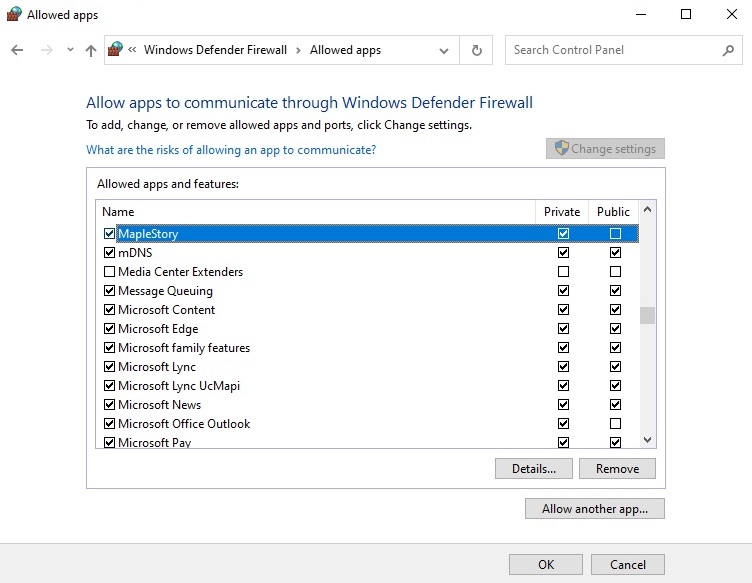Check Media Center Extenders Private box
Screen dimensions: 752x583
564,272
